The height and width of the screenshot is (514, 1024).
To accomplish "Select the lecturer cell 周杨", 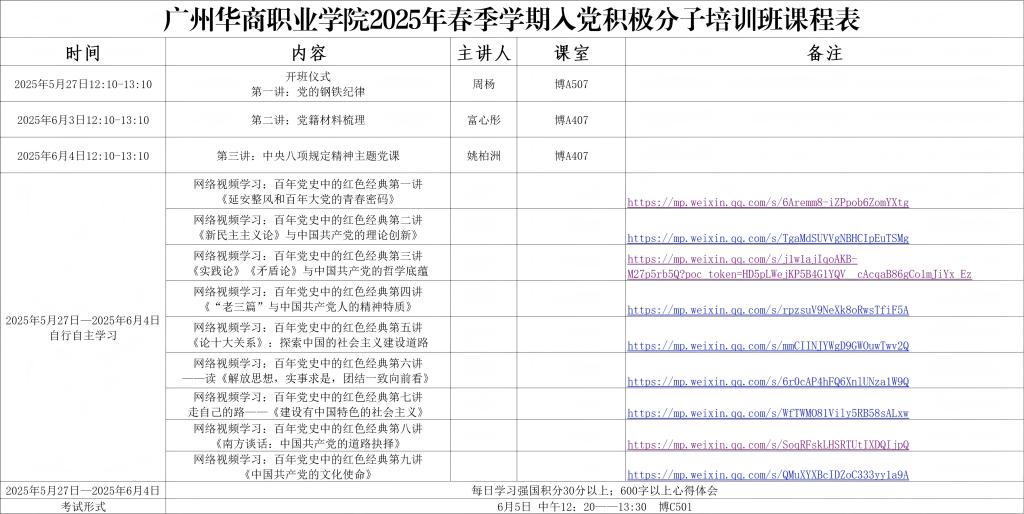I will 483,84.
